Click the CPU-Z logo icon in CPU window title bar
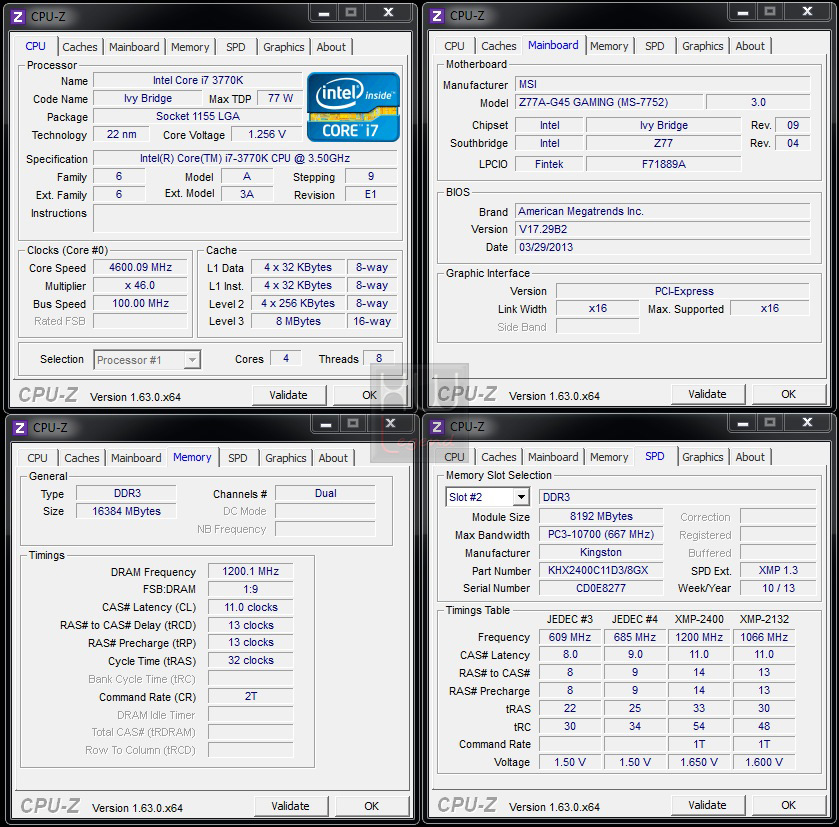 tap(18, 17)
